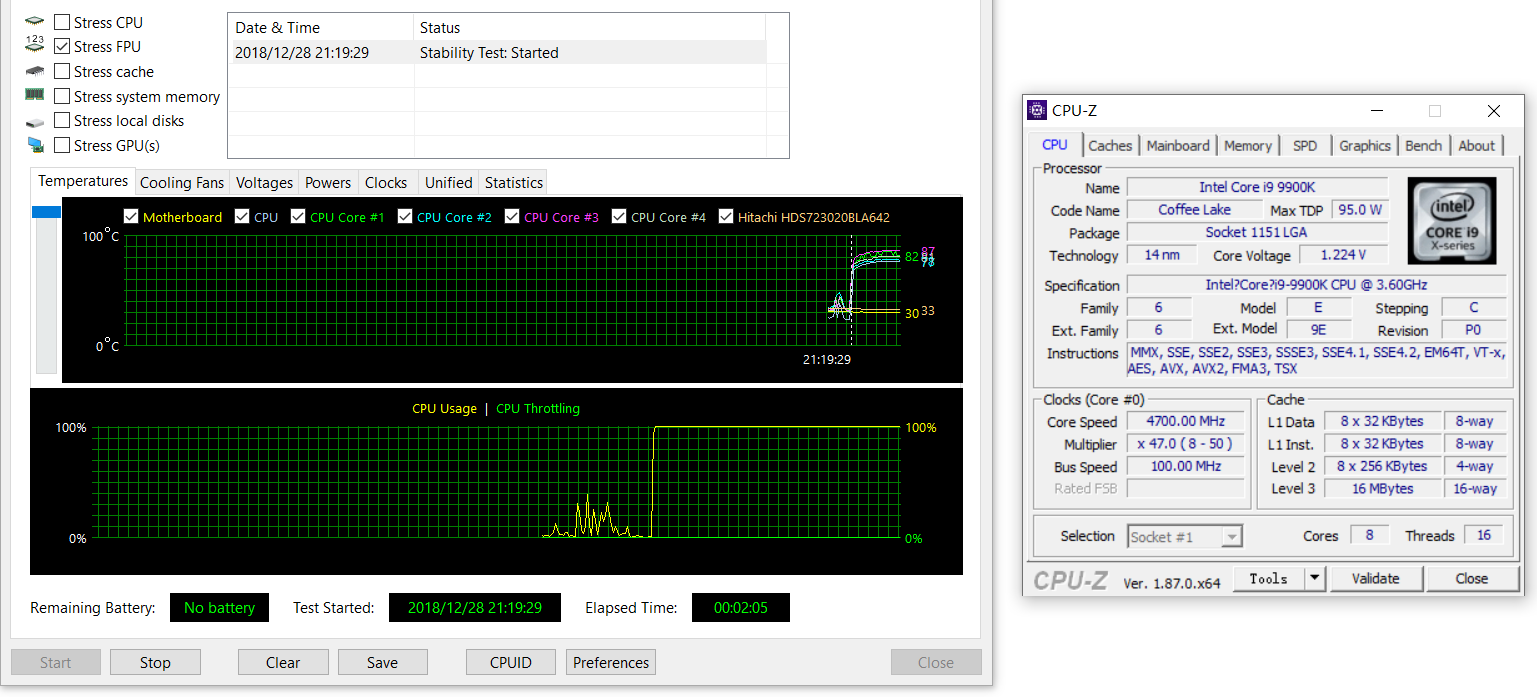Screen dimensions: 1537x697
Task: Toggle the Motherboard graph checkbox
Action: coord(130,216)
